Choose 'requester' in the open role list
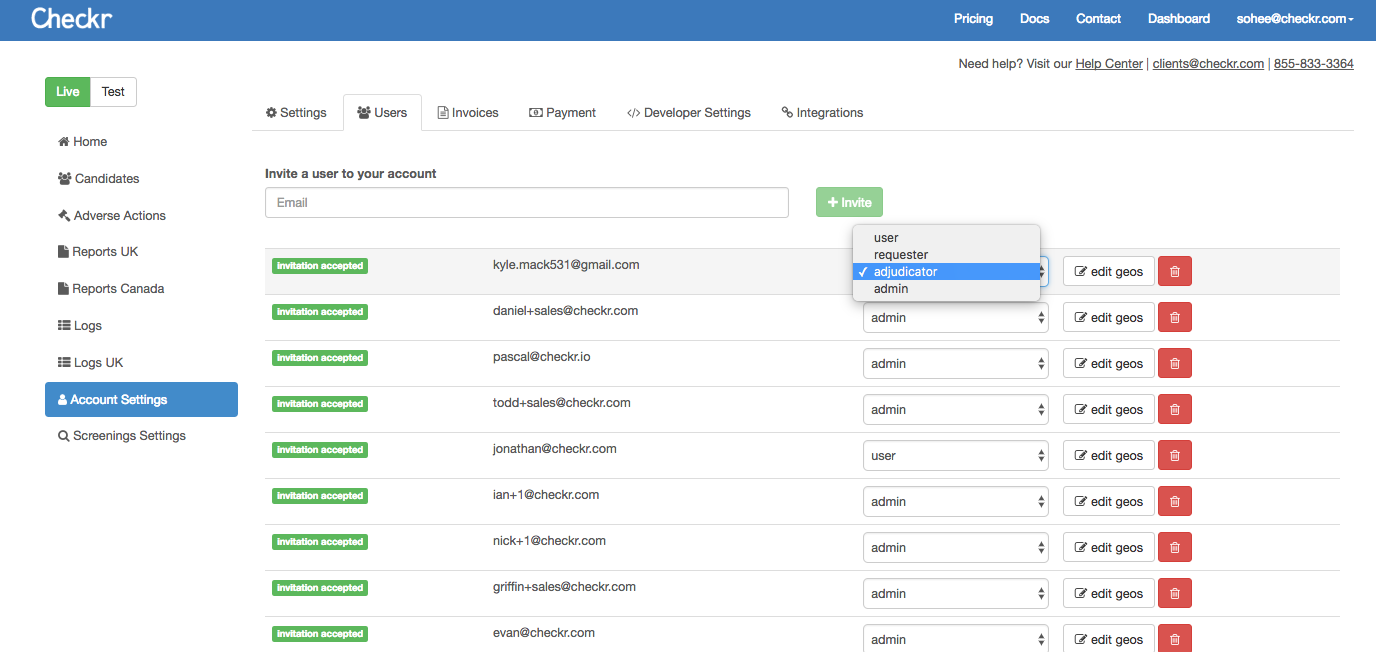This screenshot has width=1376, height=652. coord(946,255)
